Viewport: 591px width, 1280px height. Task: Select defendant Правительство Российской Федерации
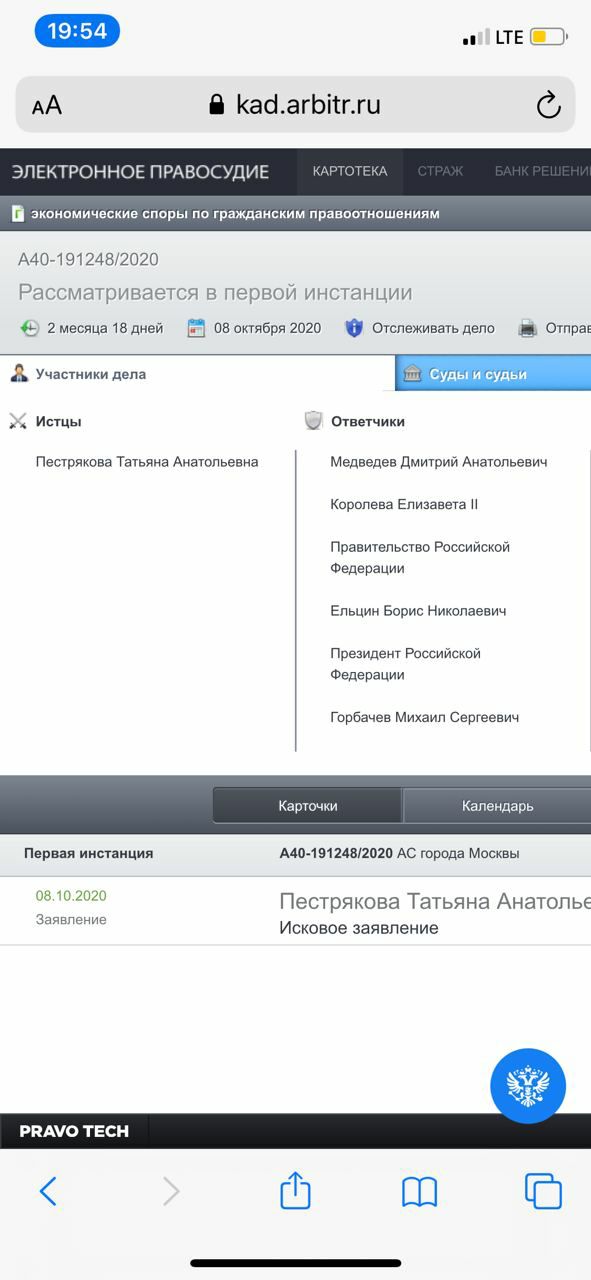(420, 557)
